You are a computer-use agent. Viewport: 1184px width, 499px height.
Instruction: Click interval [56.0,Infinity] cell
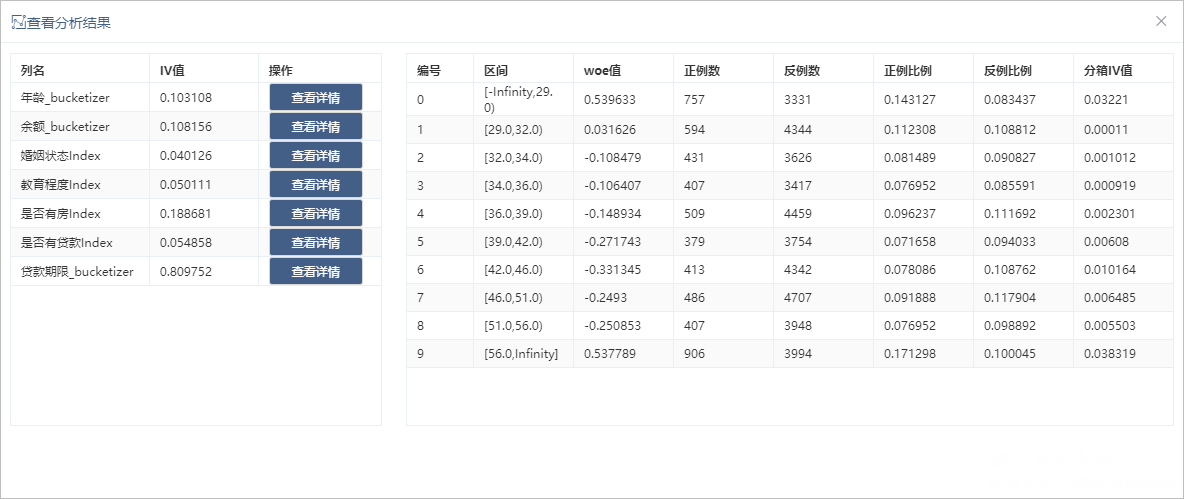point(523,354)
